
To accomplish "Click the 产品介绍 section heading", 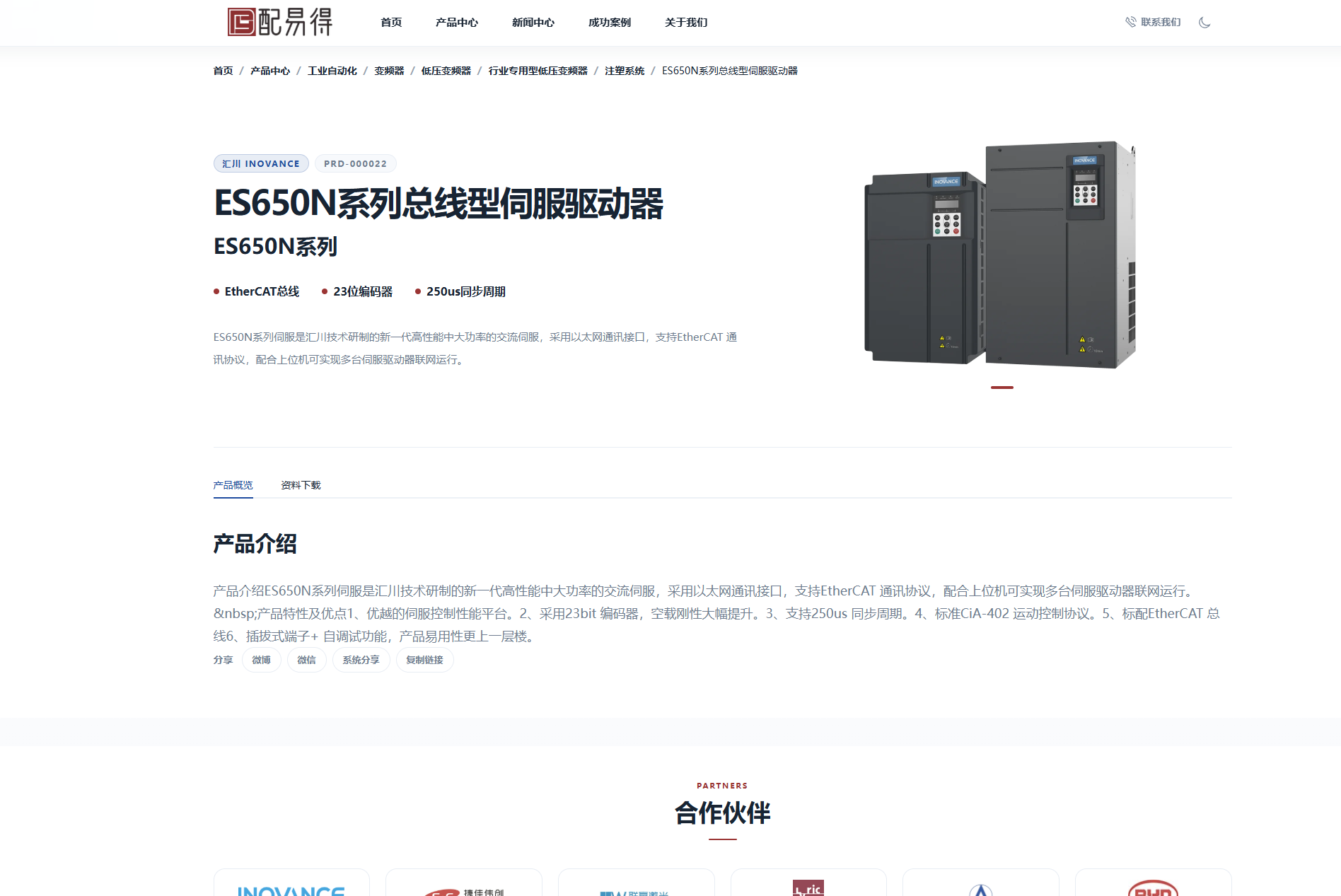I will (x=255, y=544).
